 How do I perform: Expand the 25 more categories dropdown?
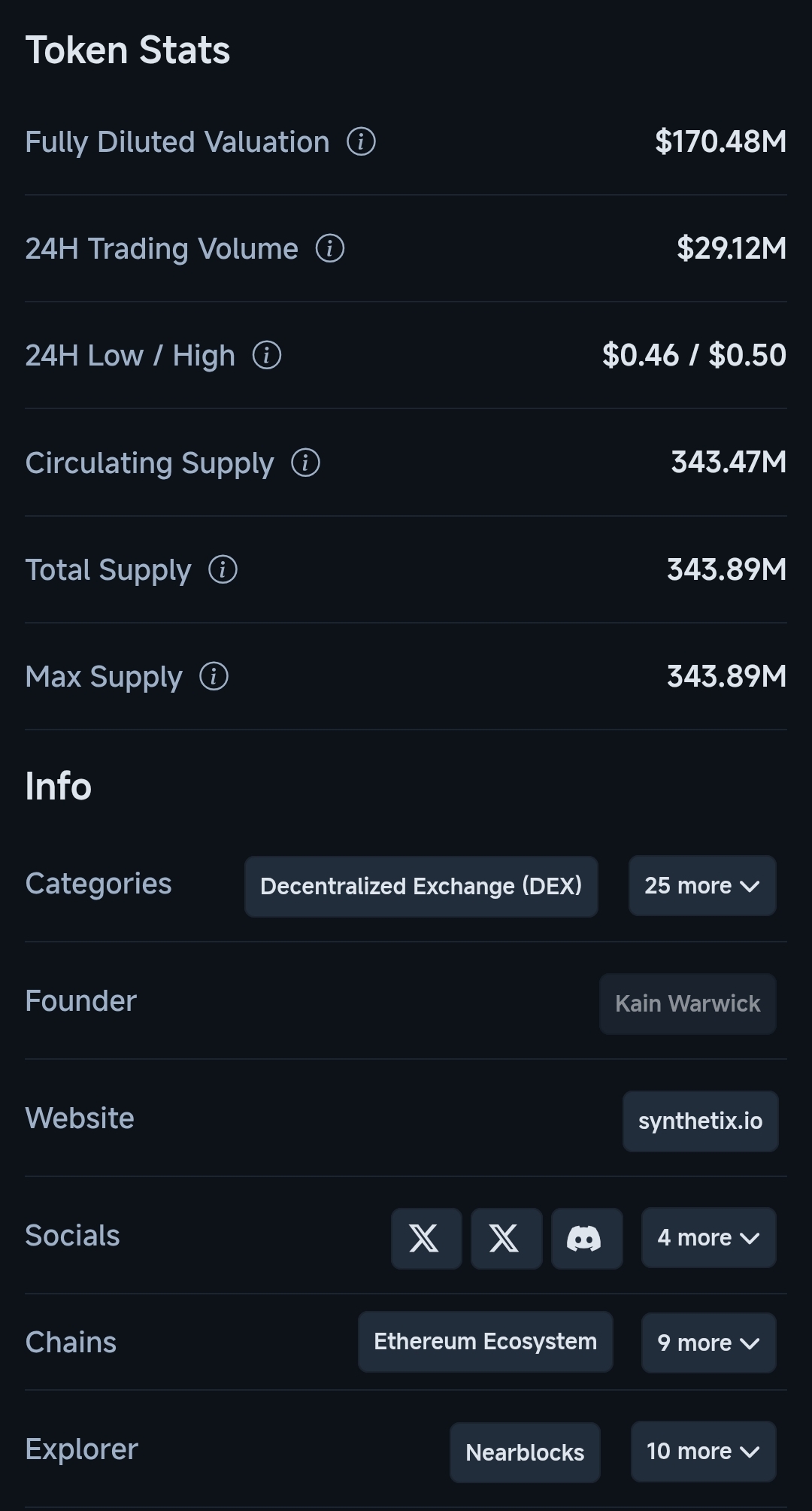[701, 885]
